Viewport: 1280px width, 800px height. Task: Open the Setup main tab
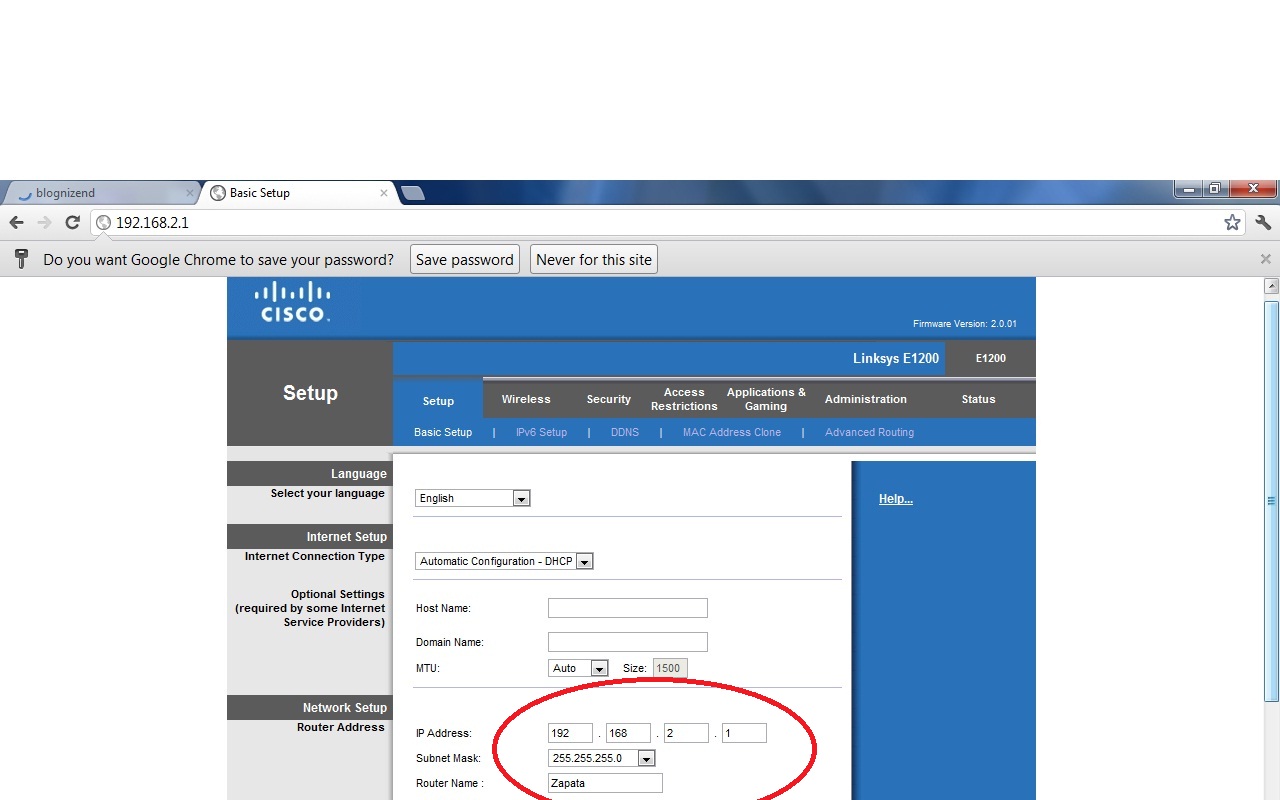[438, 400]
